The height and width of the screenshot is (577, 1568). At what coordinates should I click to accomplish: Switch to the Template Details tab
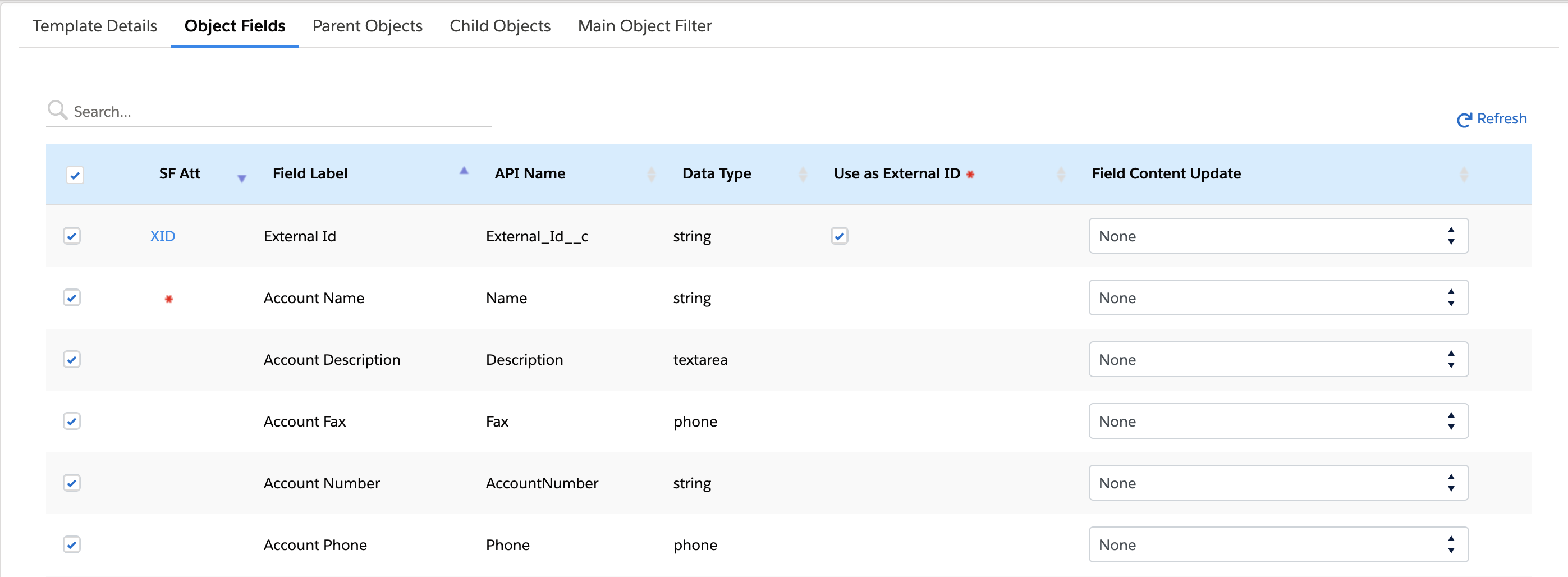(x=95, y=26)
